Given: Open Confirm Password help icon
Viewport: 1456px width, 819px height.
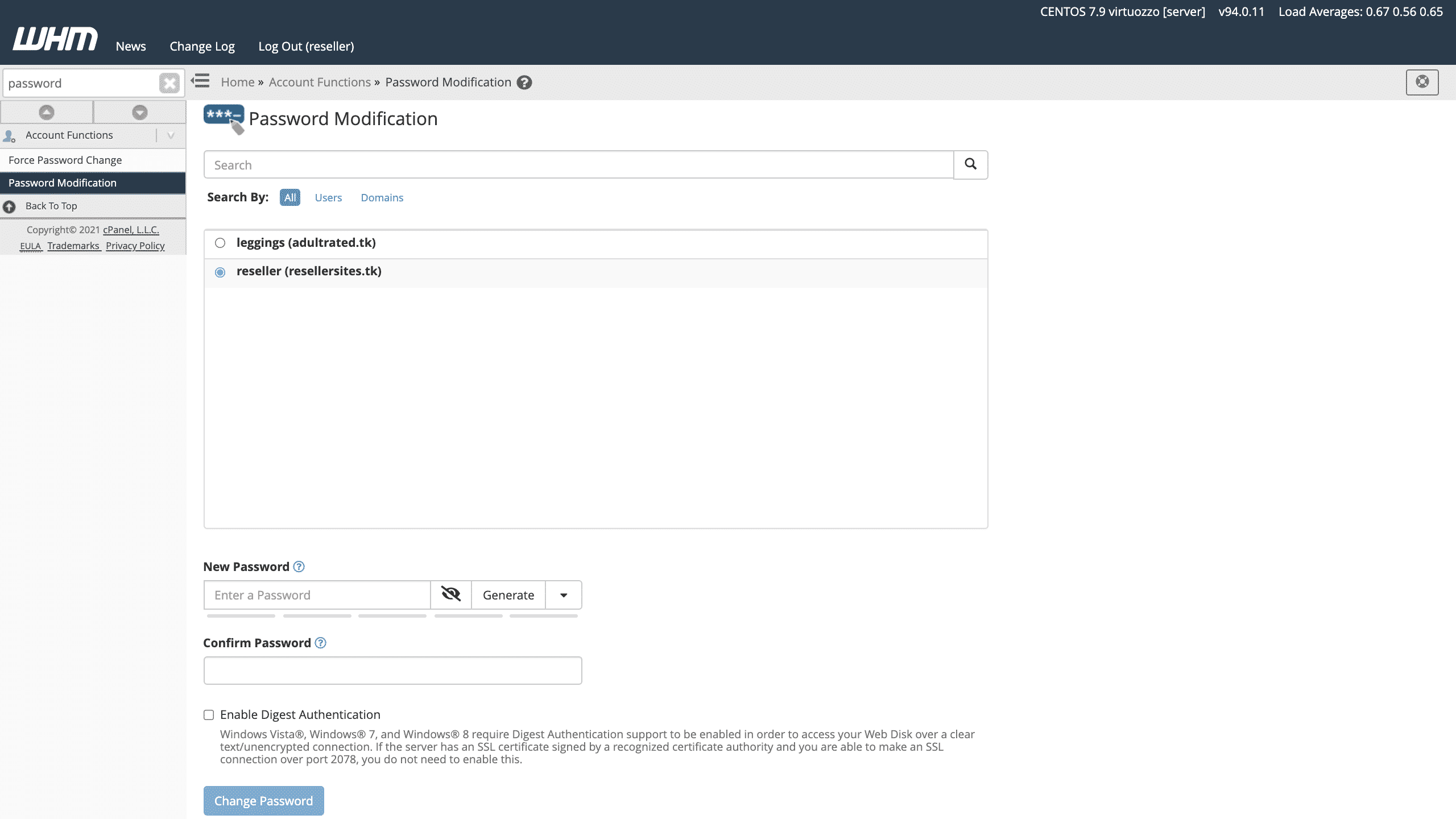Looking at the screenshot, I should [x=321, y=643].
